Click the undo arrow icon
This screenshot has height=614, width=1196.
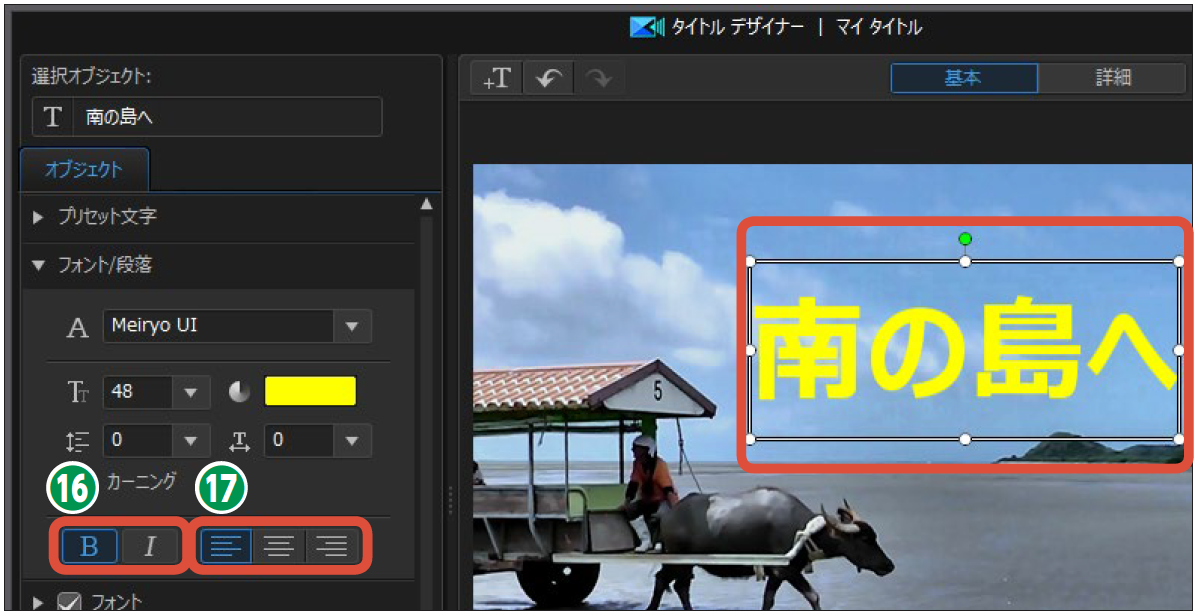(548, 79)
